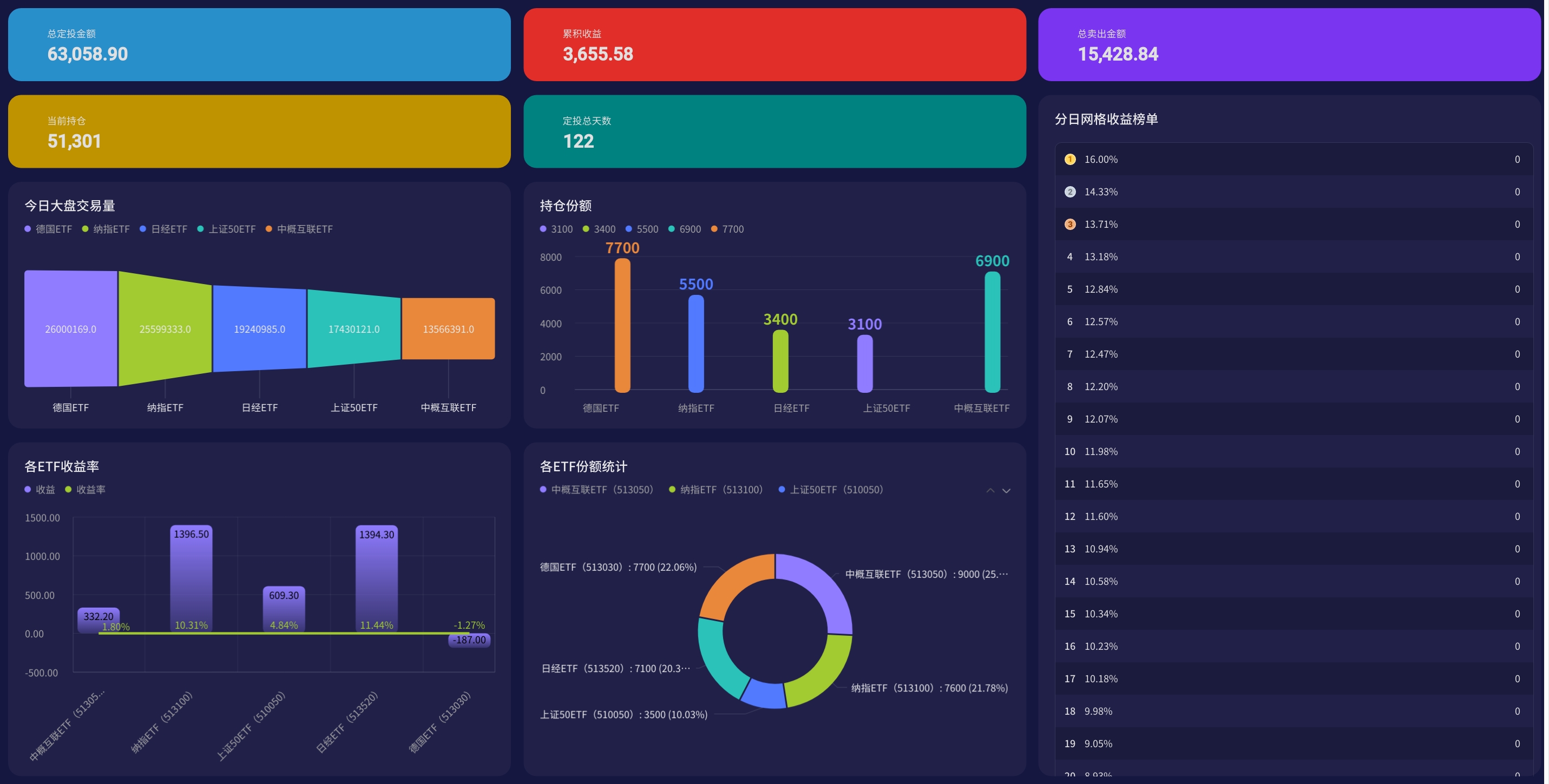The width and height of the screenshot is (1549, 784).
Task: Go to next legend page arrow
Action: [1006, 491]
